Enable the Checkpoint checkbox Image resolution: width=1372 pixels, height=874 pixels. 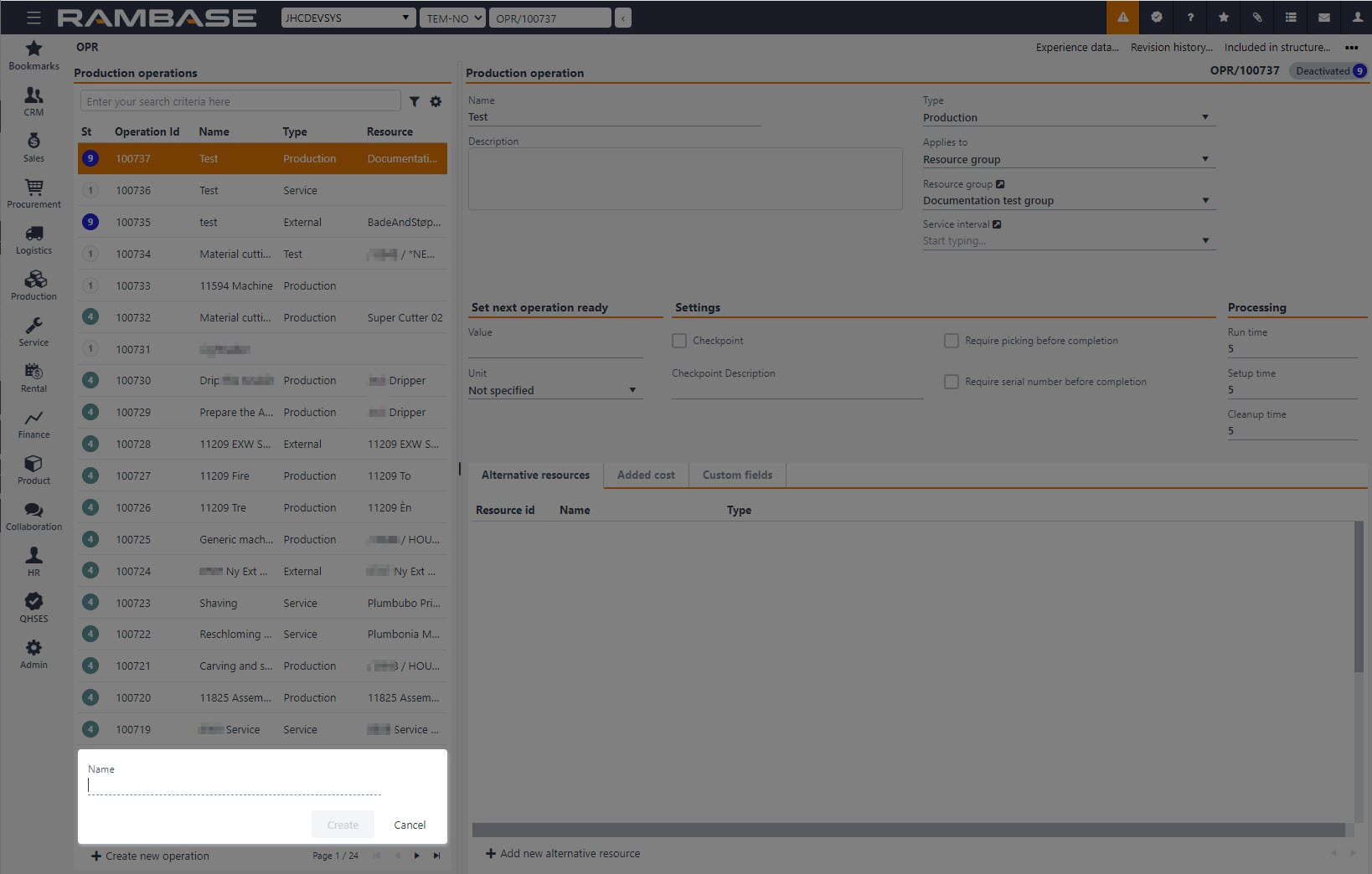click(679, 341)
